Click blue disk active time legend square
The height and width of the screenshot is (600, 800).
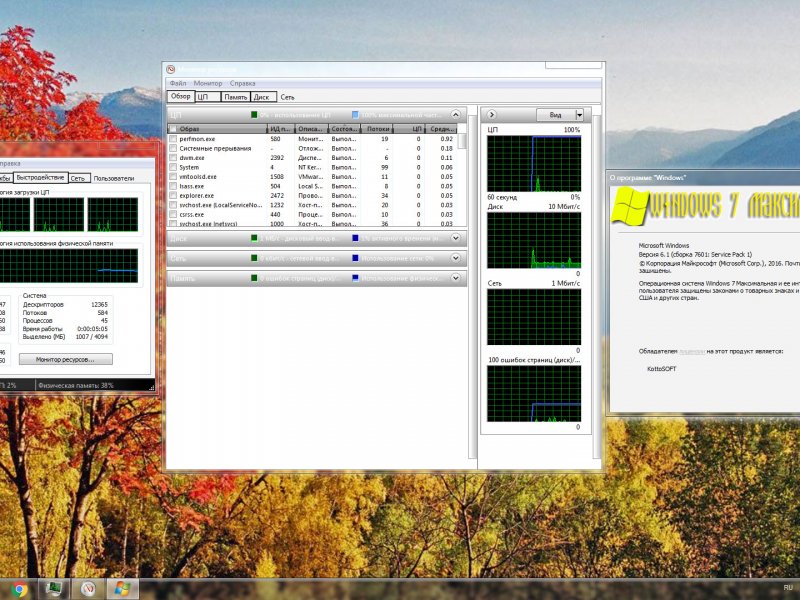point(355,238)
